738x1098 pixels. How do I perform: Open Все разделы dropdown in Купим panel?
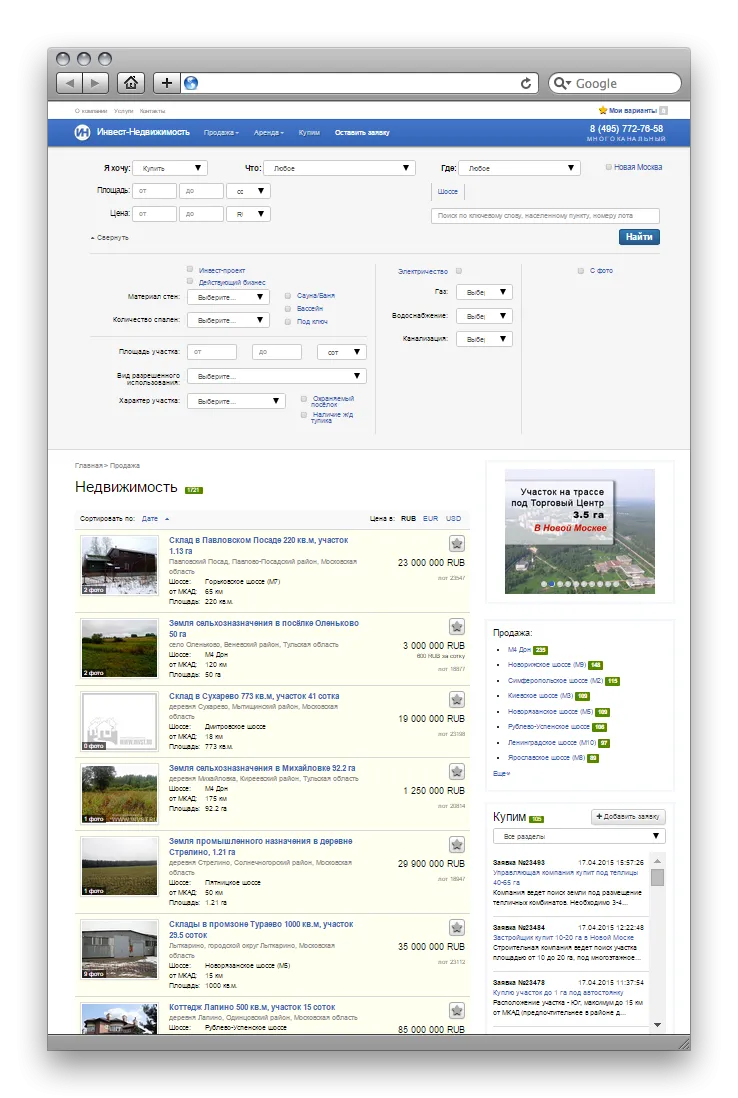pos(579,836)
